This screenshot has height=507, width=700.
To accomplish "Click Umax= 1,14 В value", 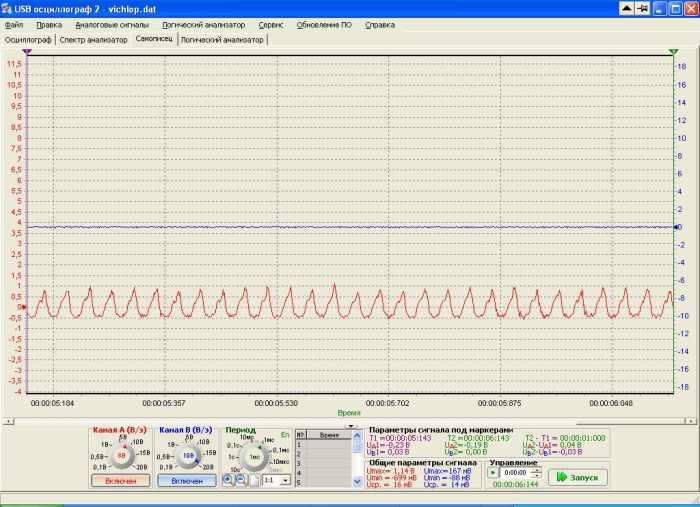I will coord(390,471).
